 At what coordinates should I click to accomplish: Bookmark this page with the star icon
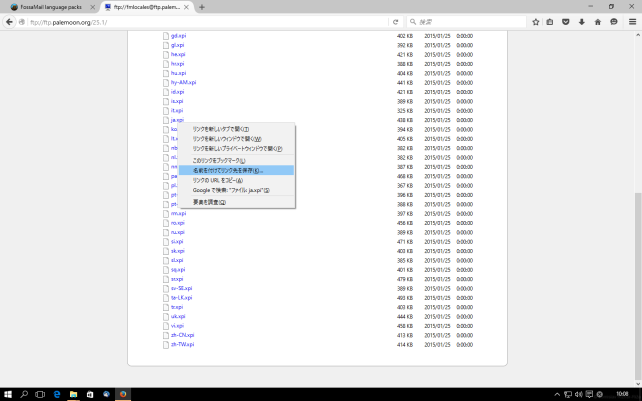[536, 22]
